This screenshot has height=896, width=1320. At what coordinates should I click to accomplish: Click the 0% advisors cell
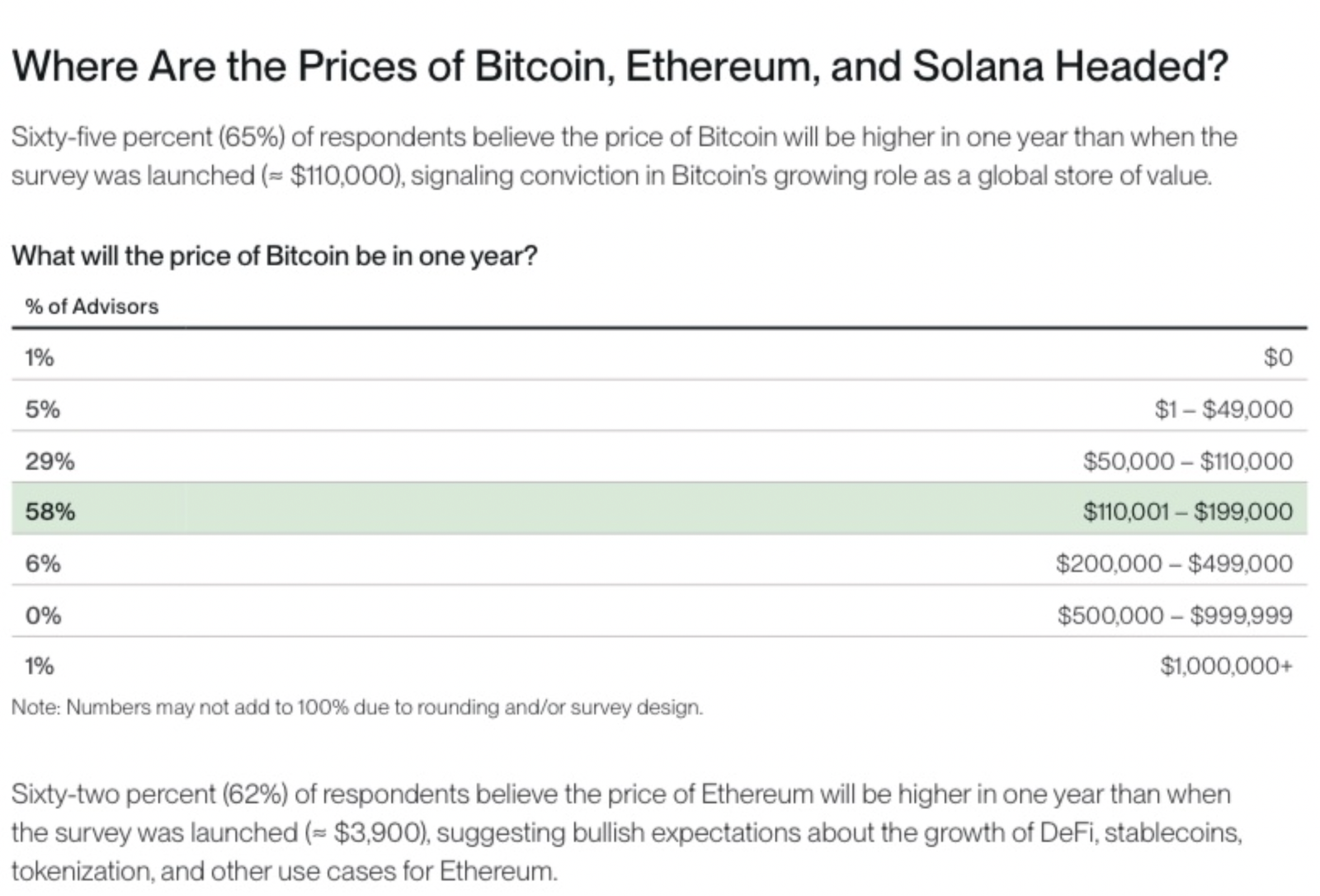tap(43, 615)
